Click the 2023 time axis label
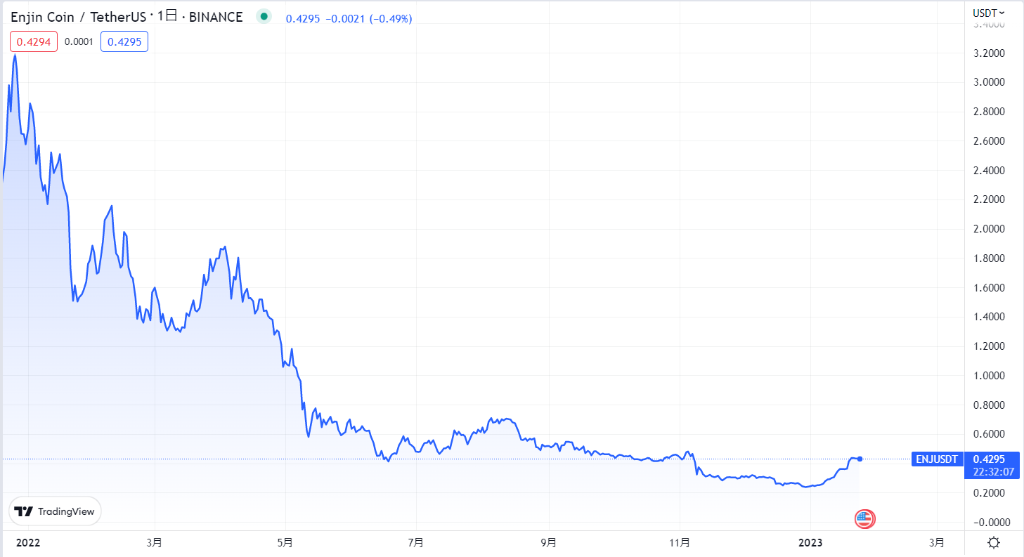This screenshot has width=1024, height=557. [x=810, y=543]
